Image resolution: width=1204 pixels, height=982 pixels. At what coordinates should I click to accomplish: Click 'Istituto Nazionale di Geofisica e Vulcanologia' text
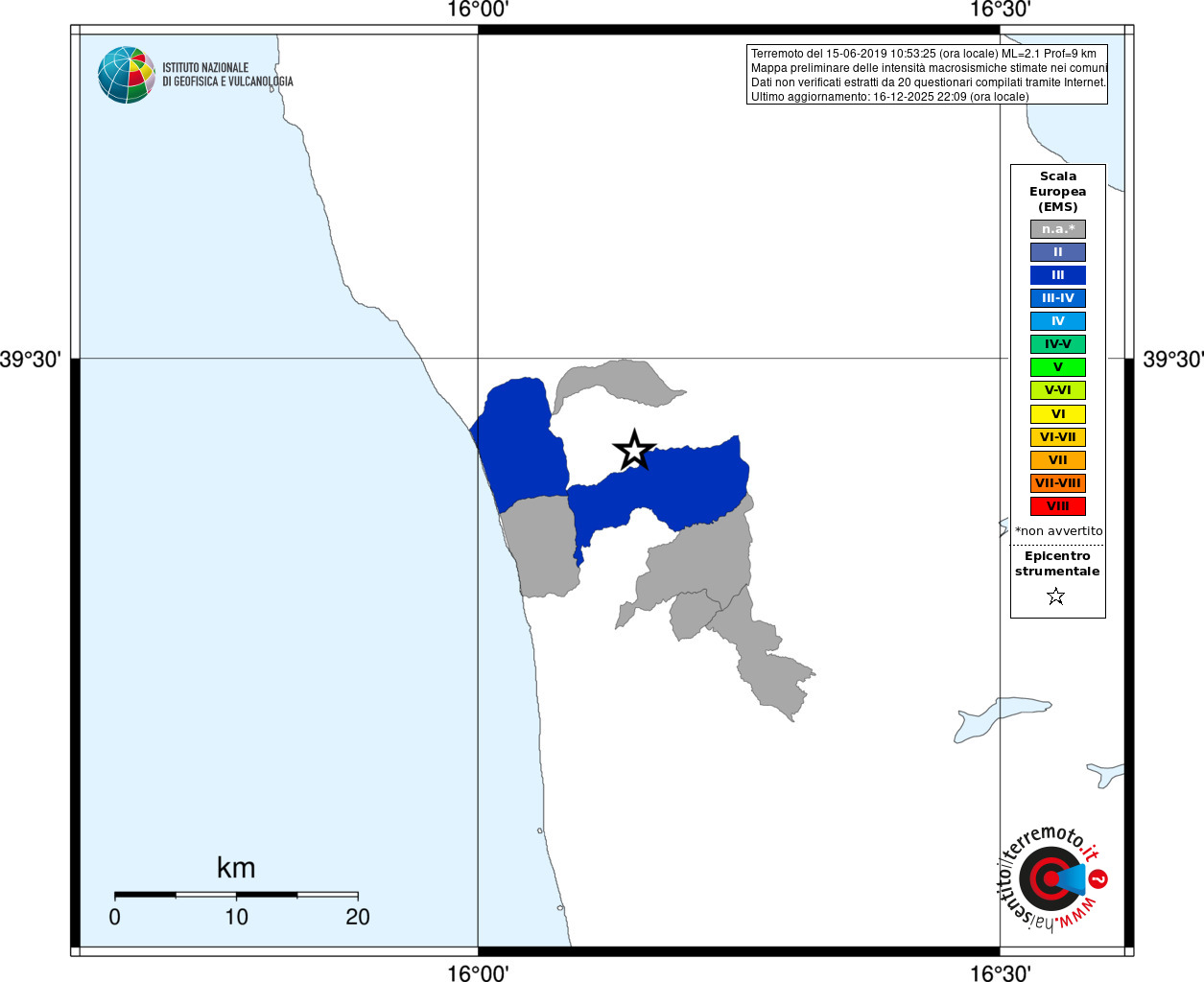227,75
